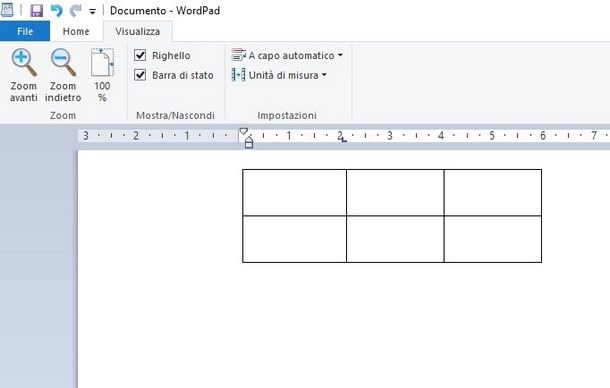Click Zoom avanti magnifier
This screenshot has height=388, width=610.
click(x=24, y=75)
